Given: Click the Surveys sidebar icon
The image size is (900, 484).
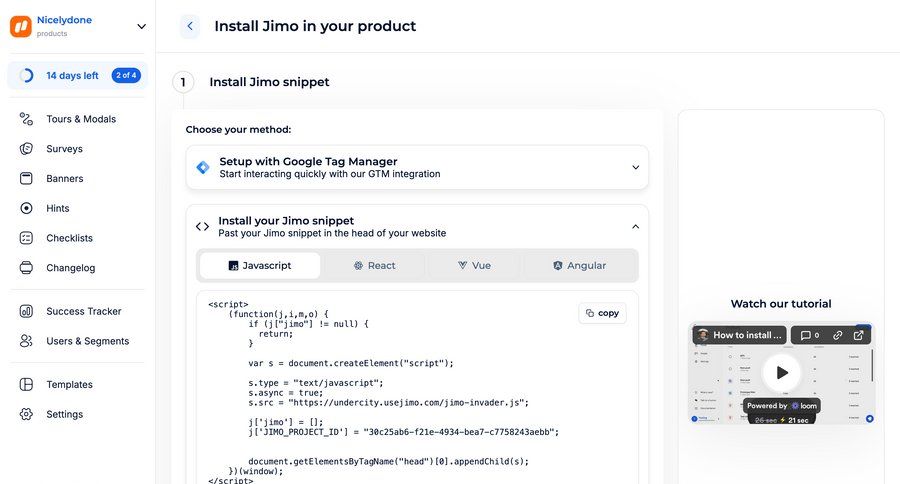Looking at the screenshot, I should pos(26,149).
